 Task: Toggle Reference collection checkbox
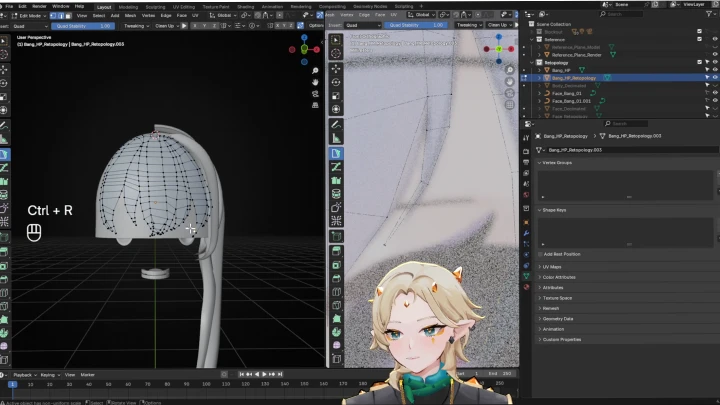(699, 39)
